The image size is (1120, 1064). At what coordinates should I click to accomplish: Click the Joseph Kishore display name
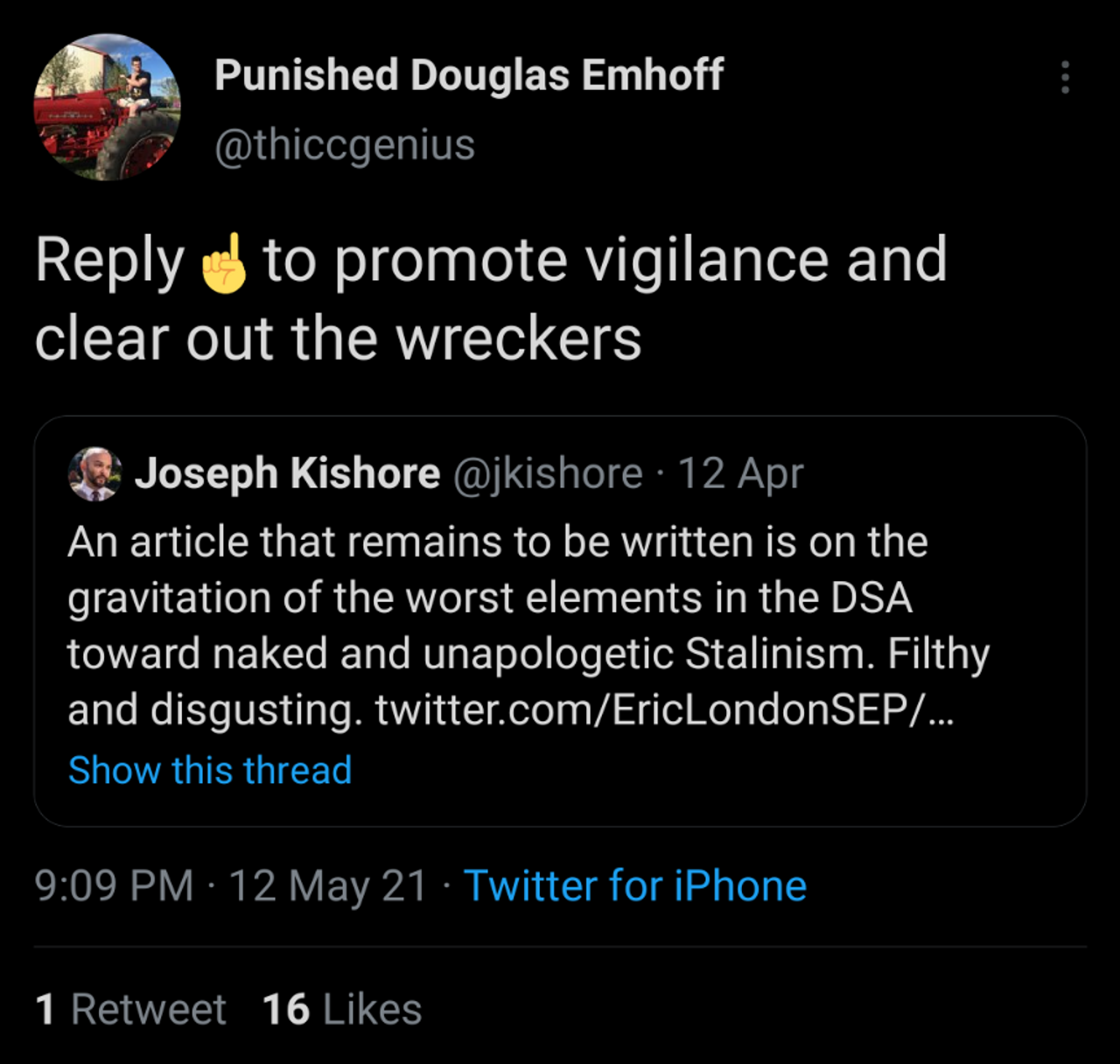pyautogui.click(x=287, y=473)
